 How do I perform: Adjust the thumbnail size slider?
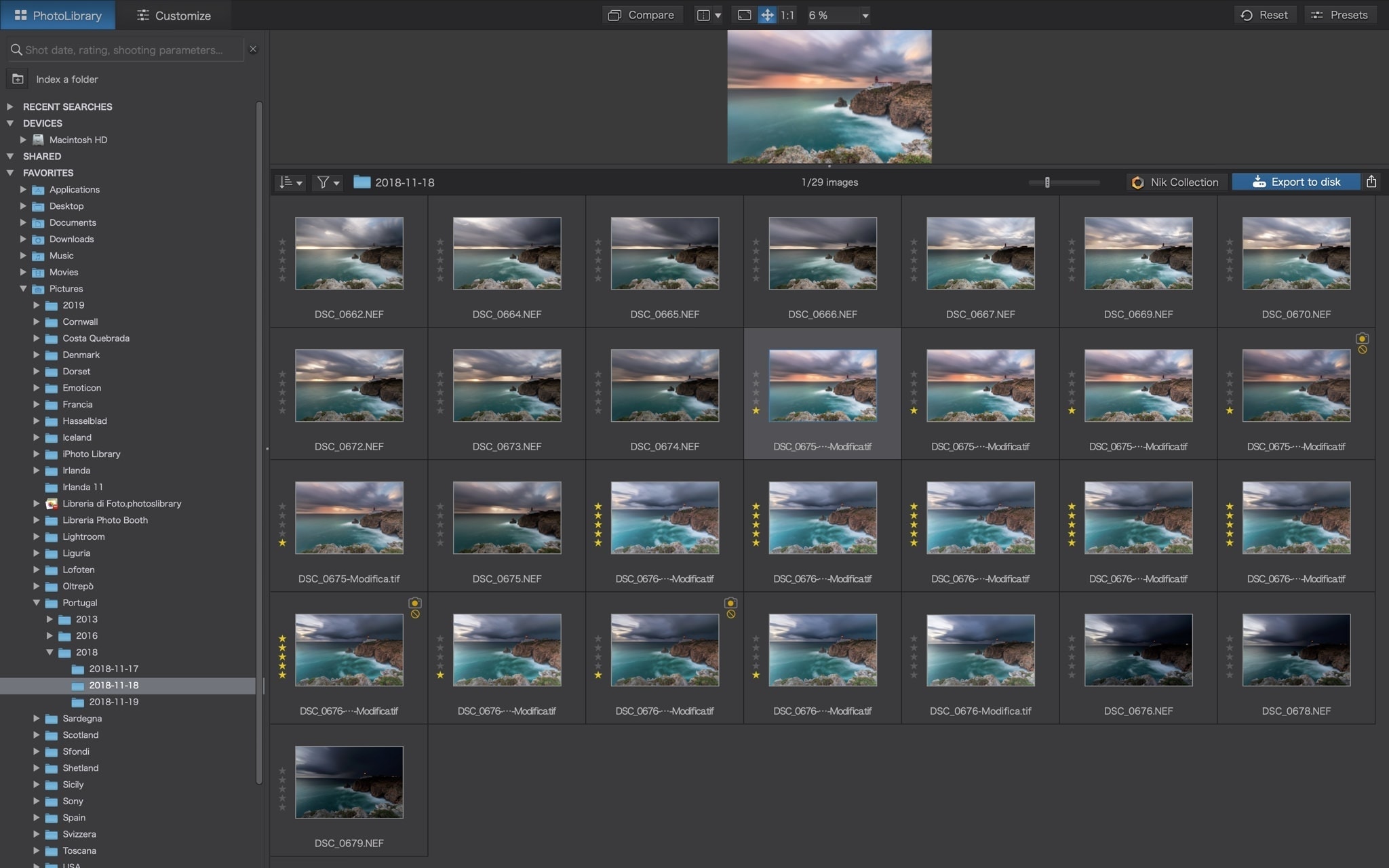tap(1047, 182)
